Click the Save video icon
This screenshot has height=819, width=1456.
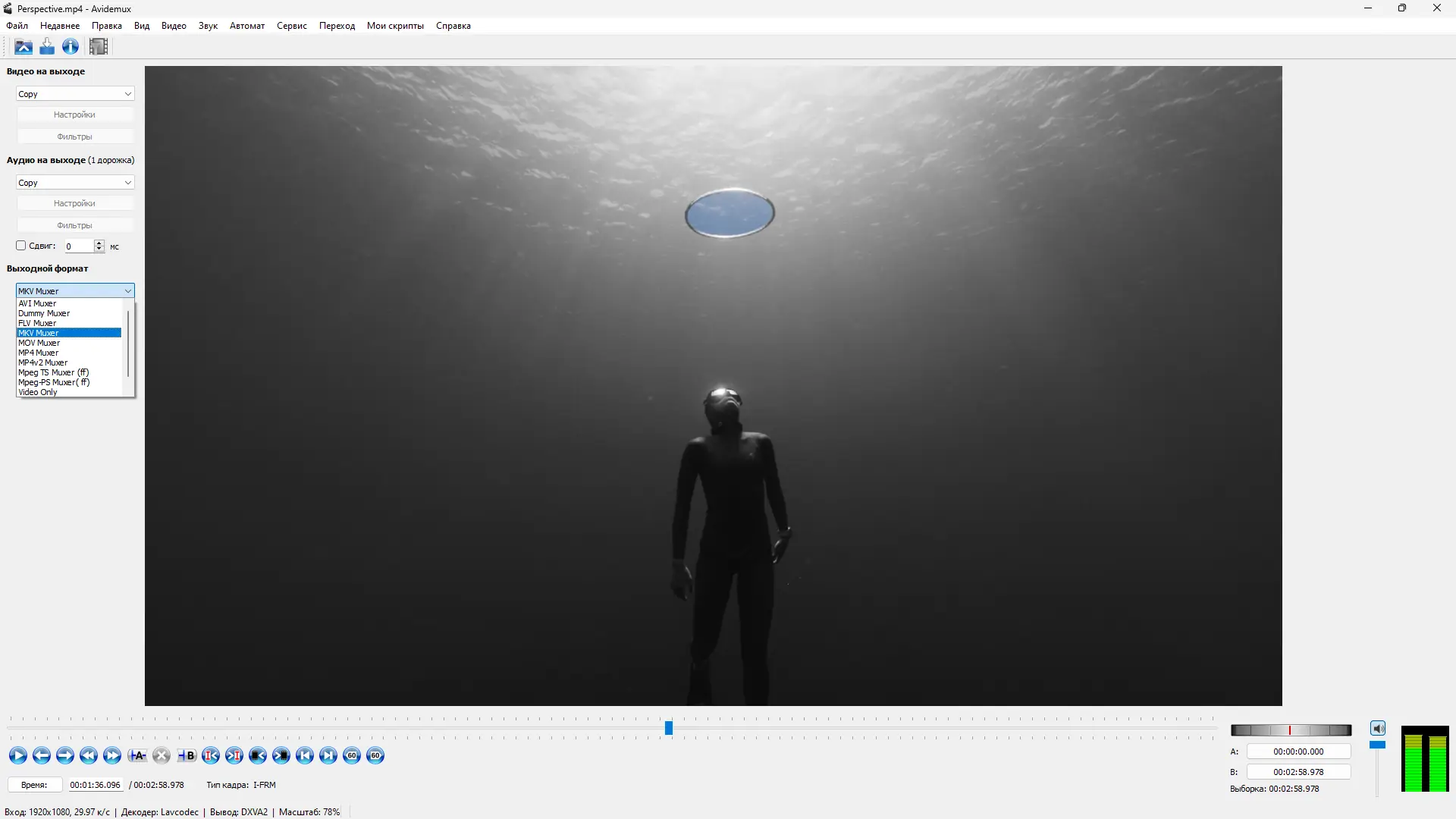(47, 47)
